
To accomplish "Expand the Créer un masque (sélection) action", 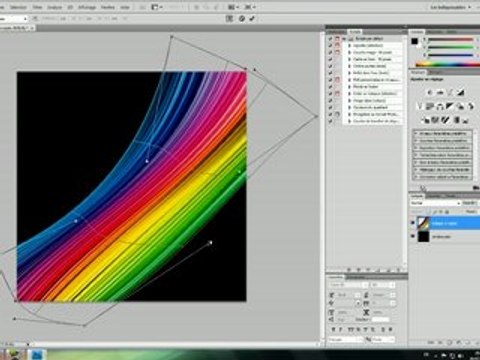I will pyautogui.click(x=349, y=93).
